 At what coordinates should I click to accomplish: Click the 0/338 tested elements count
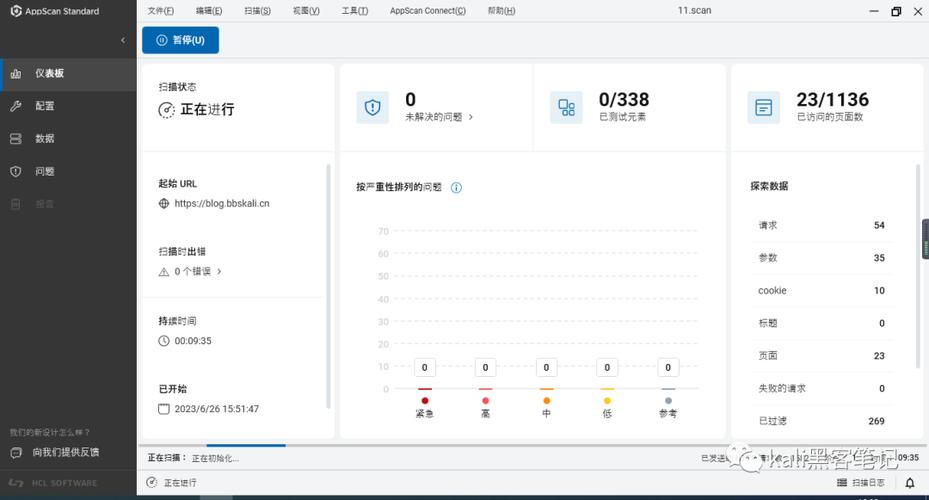click(624, 100)
